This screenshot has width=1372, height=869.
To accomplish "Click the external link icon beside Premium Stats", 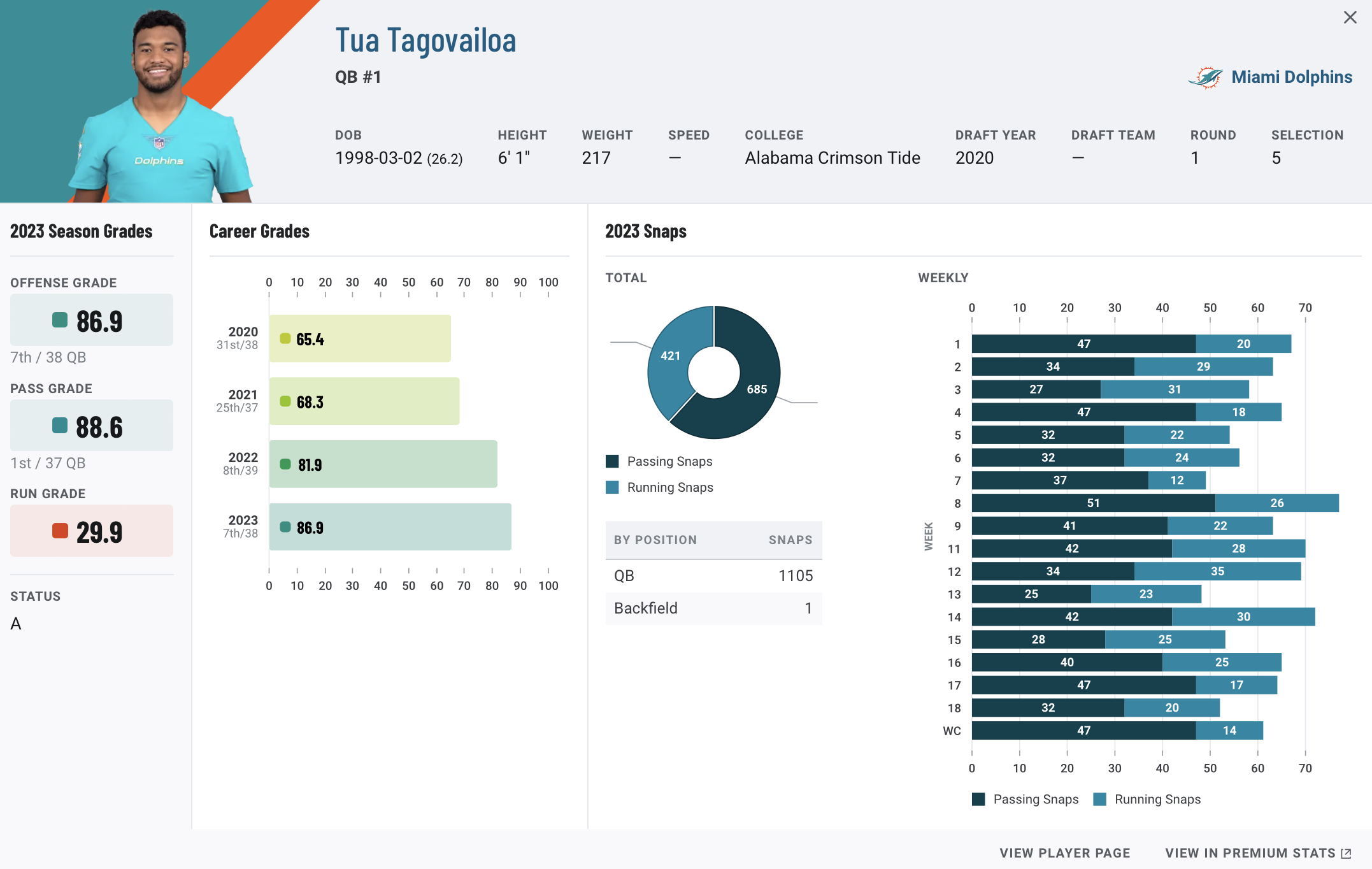I will [1346, 853].
